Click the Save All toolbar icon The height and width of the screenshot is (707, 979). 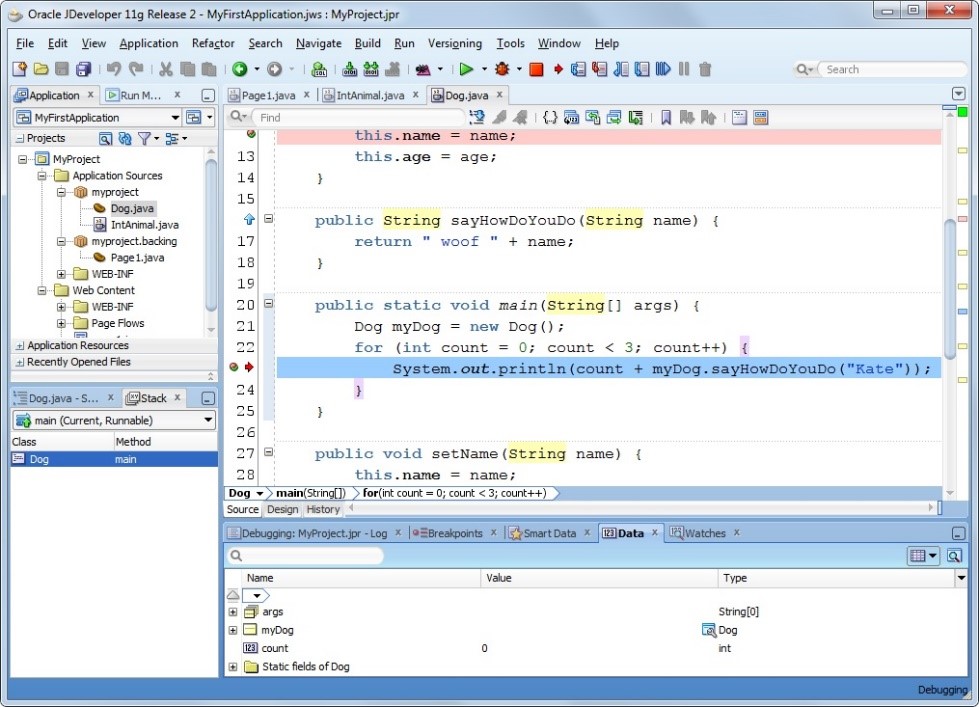pyautogui.click(x=84, y=69)
